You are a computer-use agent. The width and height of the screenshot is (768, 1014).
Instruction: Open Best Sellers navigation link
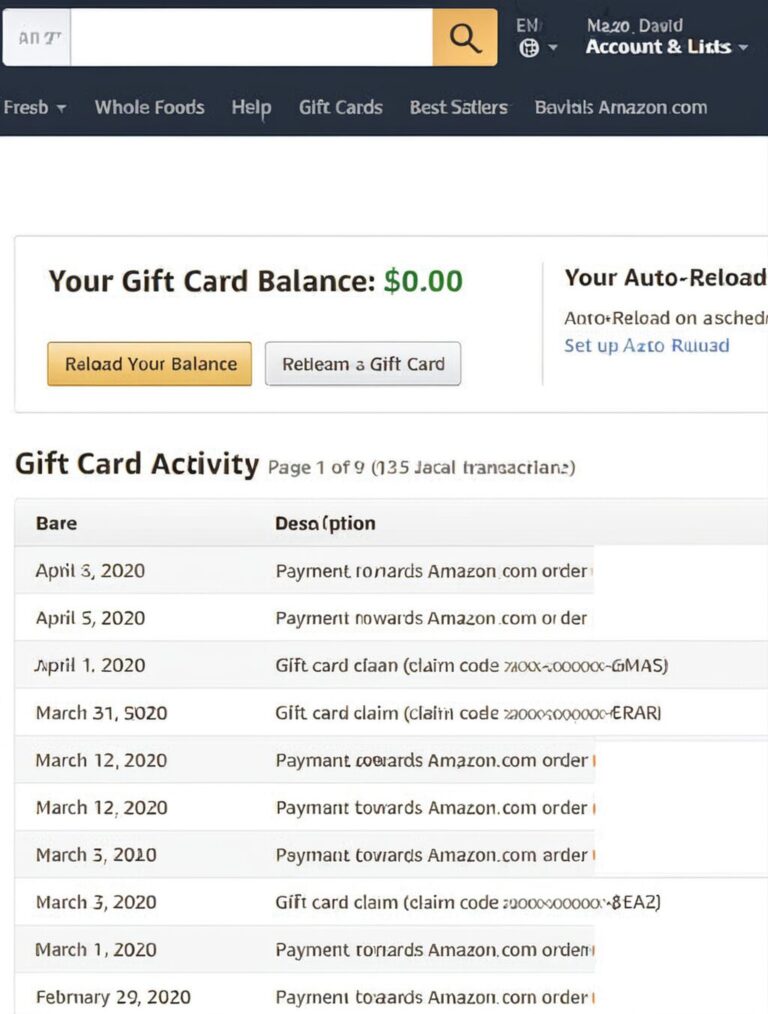tap(458, 107)
